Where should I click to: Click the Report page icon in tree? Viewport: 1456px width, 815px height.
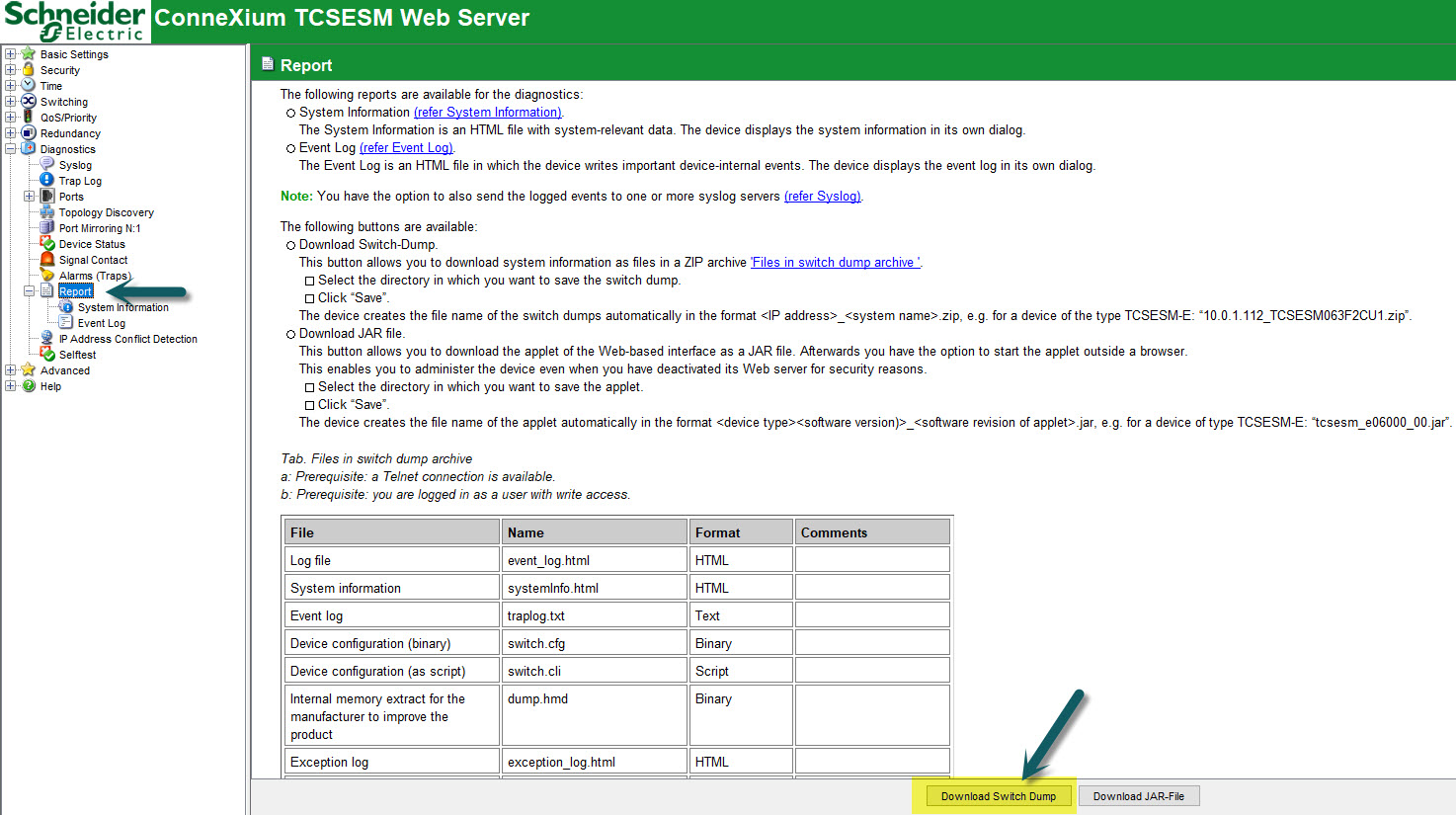[x=46, y=290]
